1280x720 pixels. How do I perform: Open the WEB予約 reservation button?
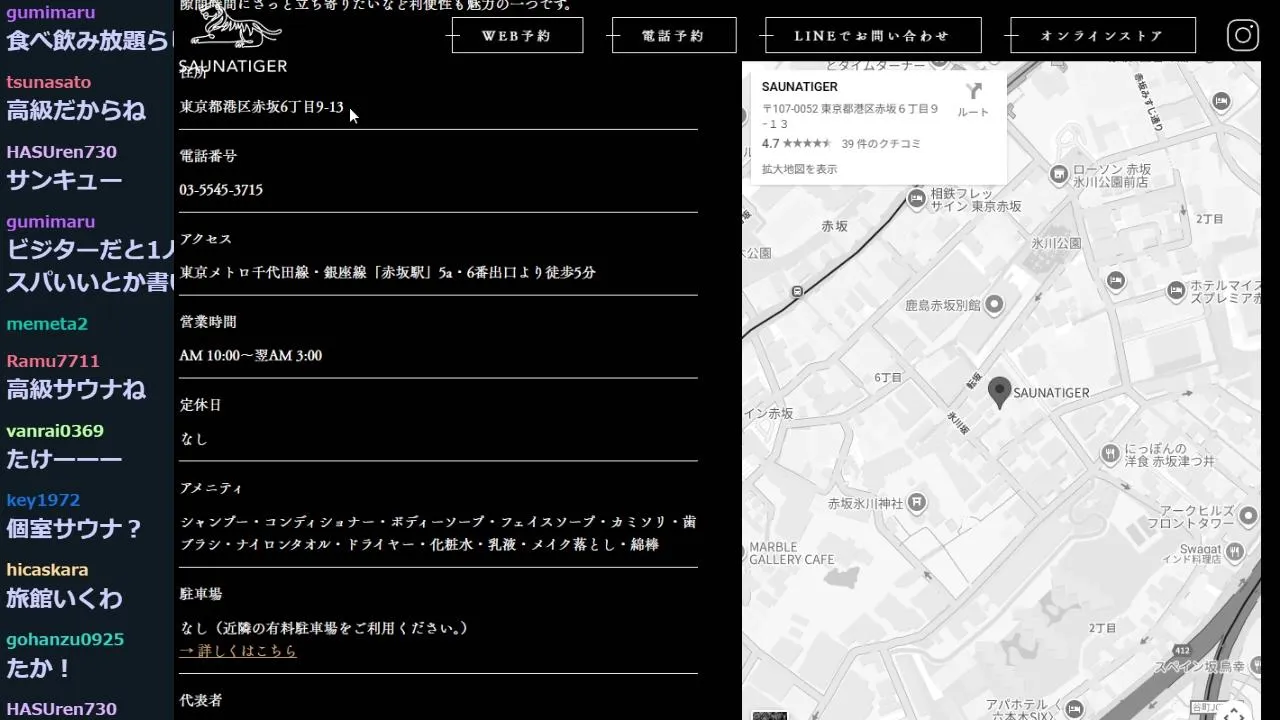coord(517,36)
